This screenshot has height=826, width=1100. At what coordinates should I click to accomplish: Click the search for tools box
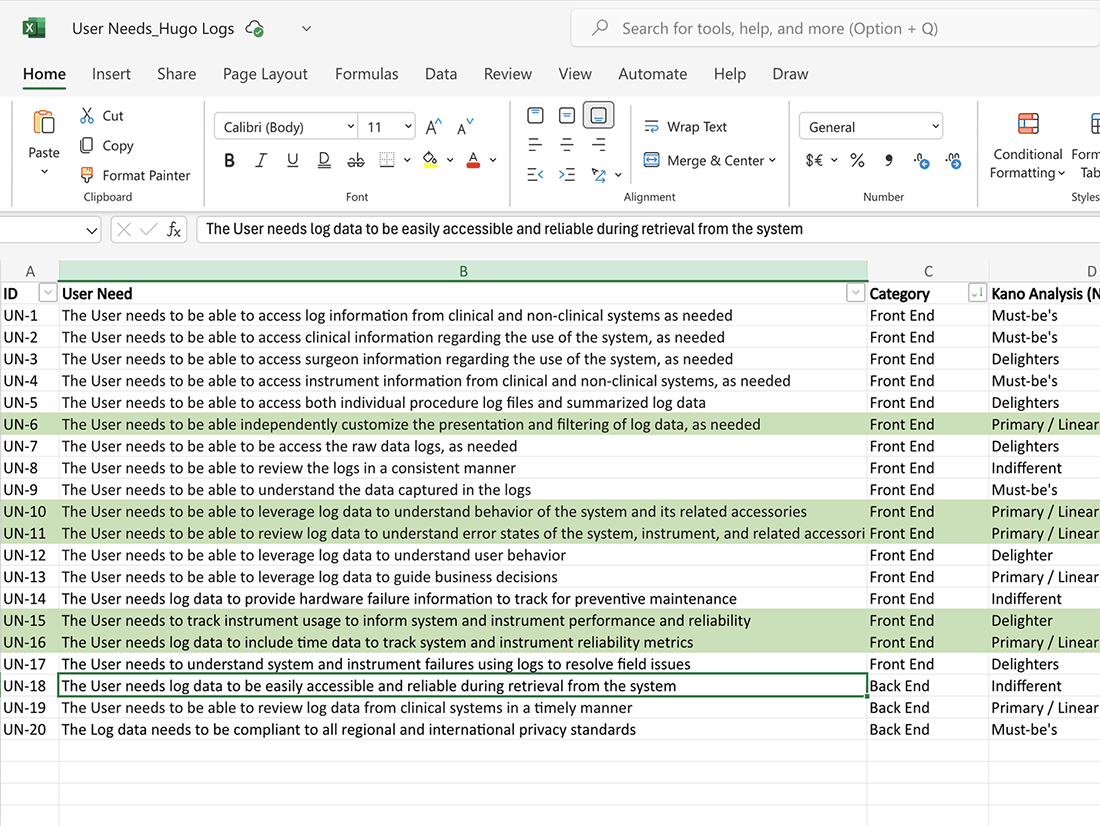(835, 28)
